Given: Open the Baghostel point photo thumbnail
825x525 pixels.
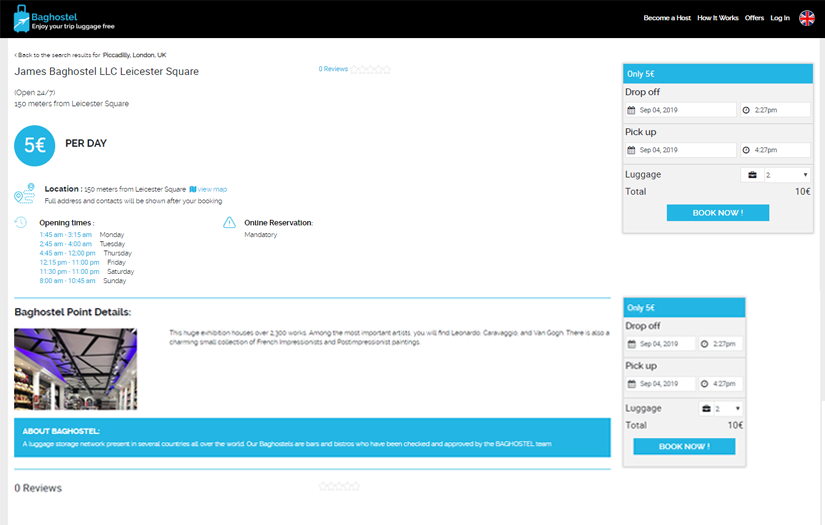Looking at the screenshot, I should coord(75,369).
